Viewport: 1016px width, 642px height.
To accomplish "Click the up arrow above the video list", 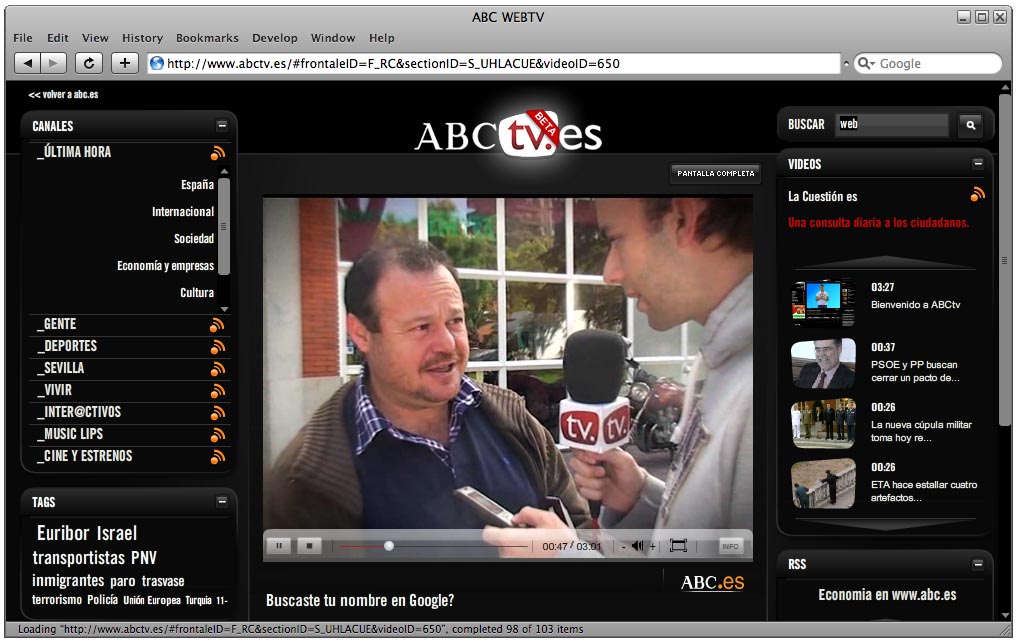I will (x=885, y=262).
